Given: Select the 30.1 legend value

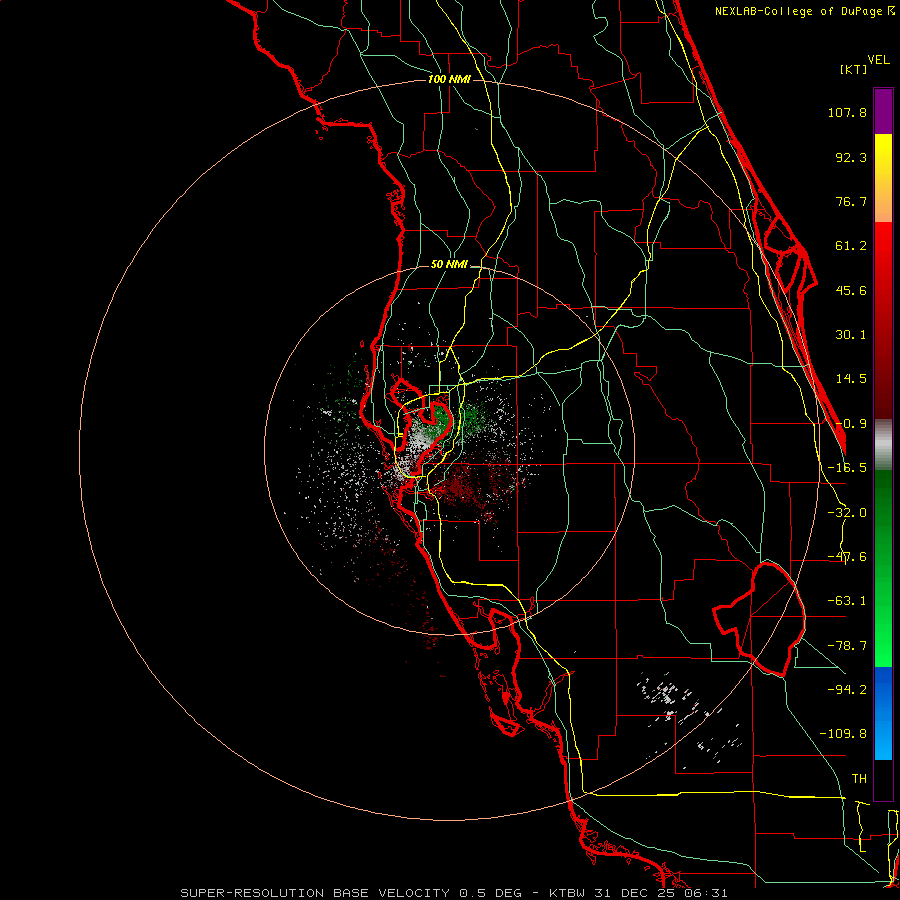Looking at the screenshot, I should 851,335.
